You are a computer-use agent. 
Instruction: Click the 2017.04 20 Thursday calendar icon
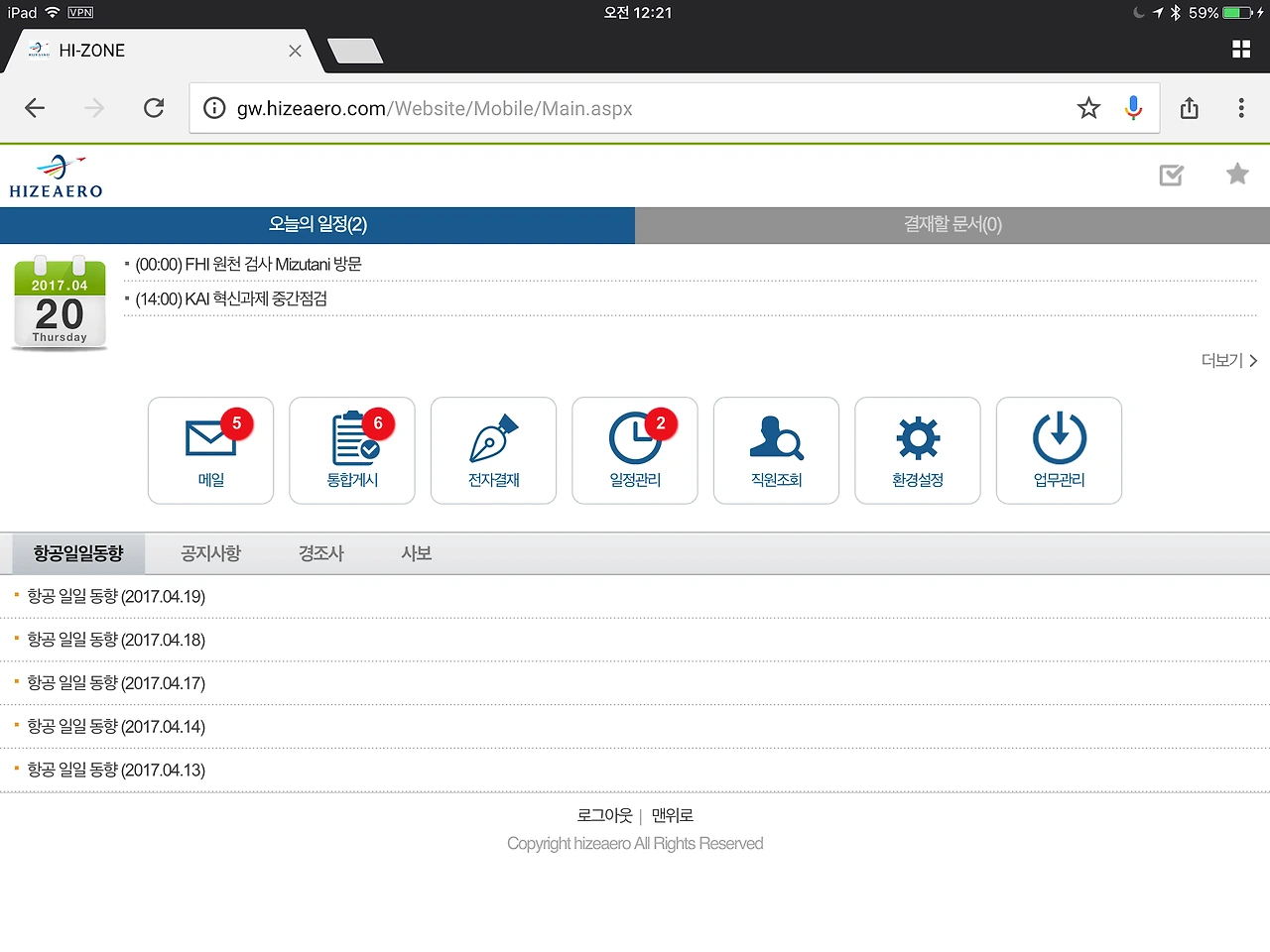tap(60, 302)
